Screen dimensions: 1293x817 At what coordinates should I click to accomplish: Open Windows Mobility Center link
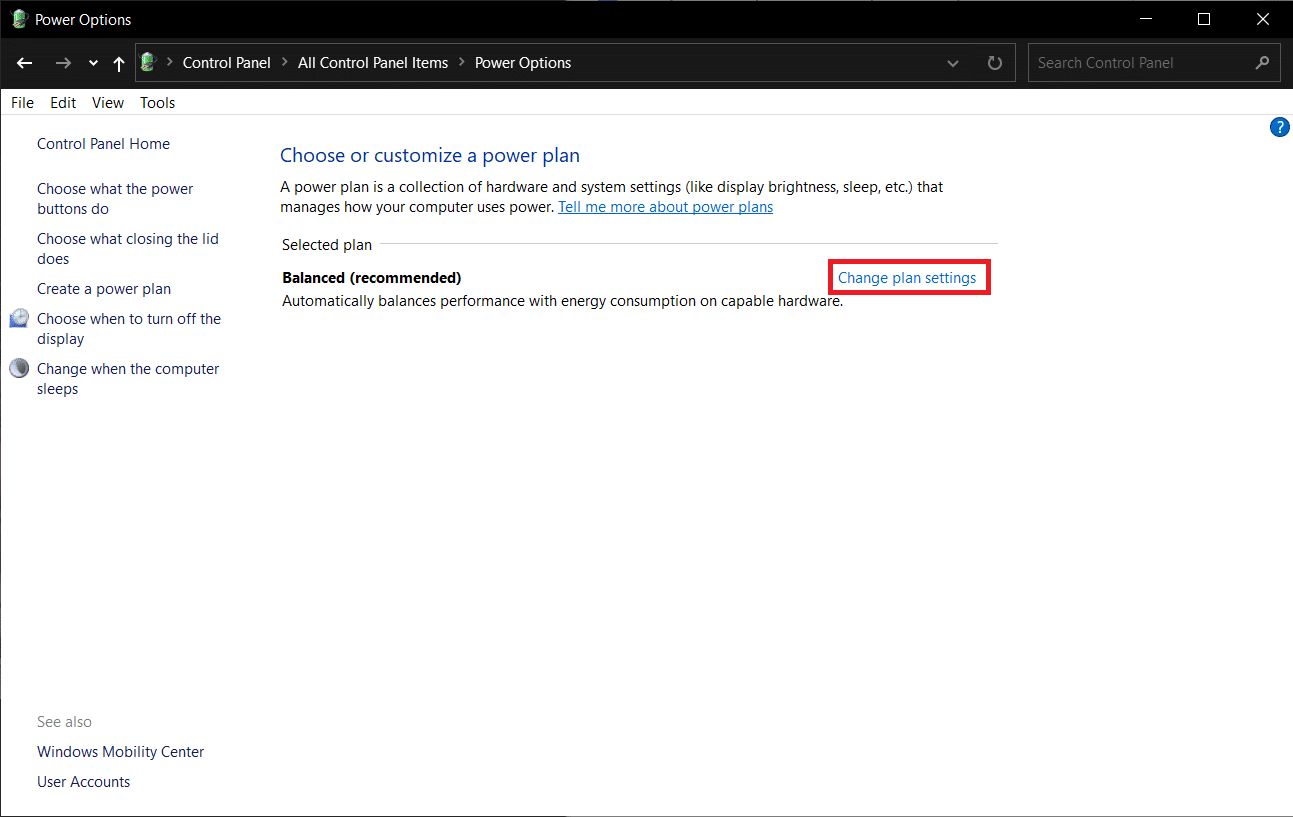[120, 751]
